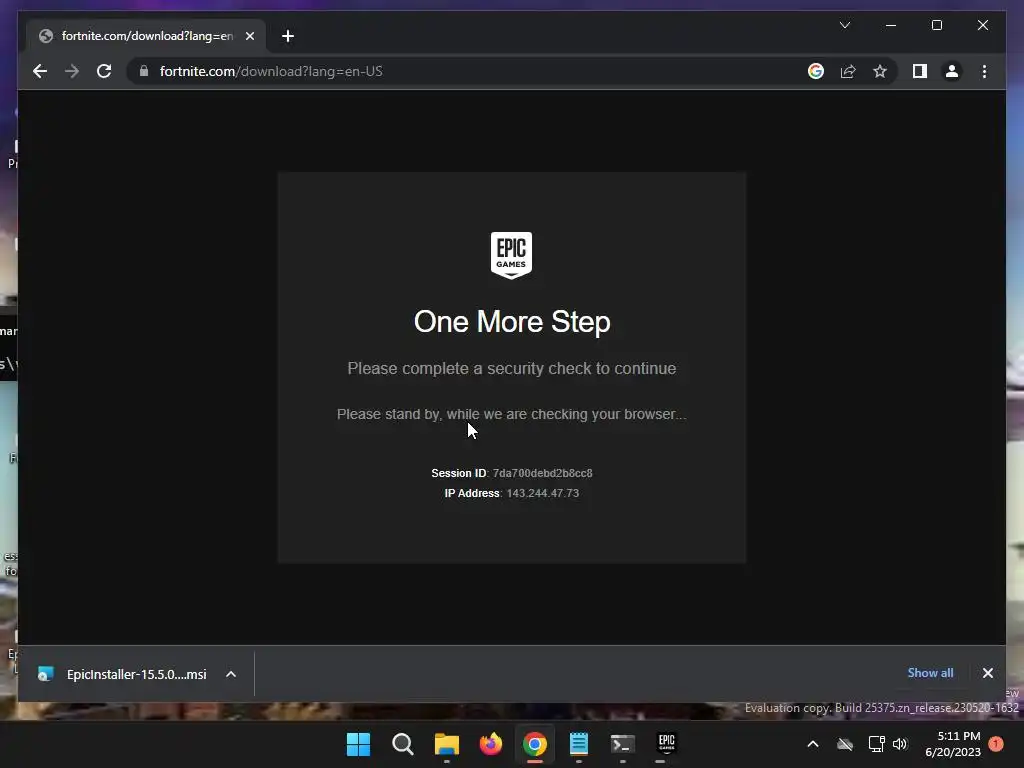
Task: Open Chrome's three-dot menu
Action: (x=984, y=71)
